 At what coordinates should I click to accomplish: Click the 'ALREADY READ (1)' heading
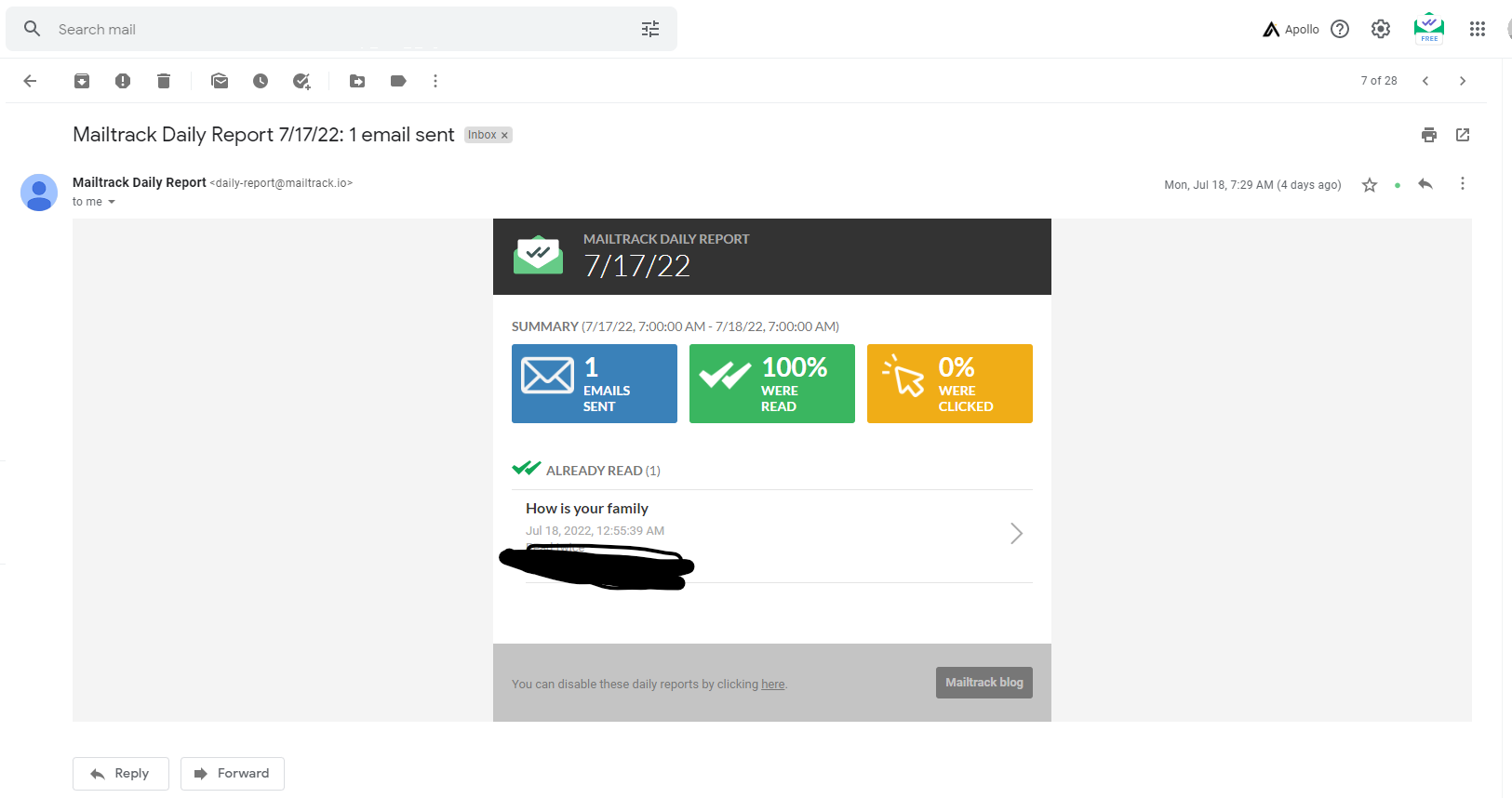click(603, 471)
